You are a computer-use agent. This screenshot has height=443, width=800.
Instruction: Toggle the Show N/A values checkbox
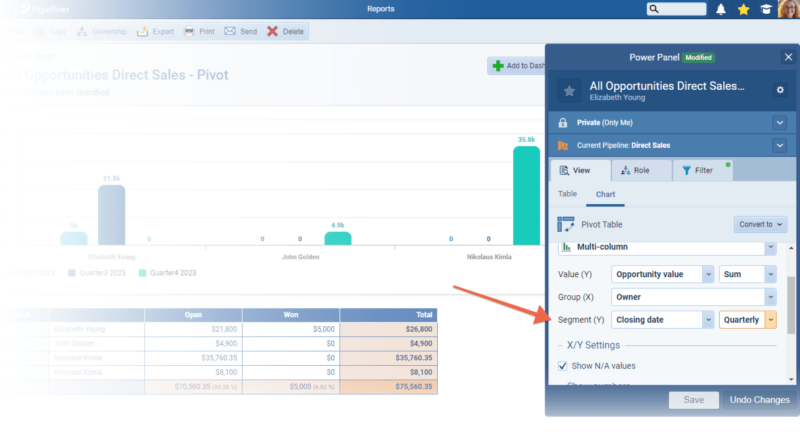click(x=563, y=366)
